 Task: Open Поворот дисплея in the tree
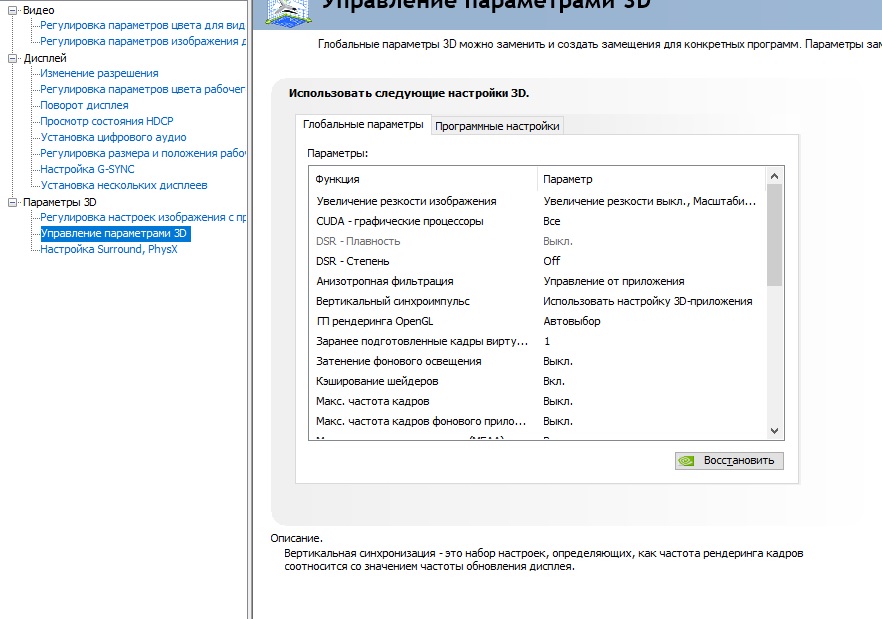tap(84, 105)
